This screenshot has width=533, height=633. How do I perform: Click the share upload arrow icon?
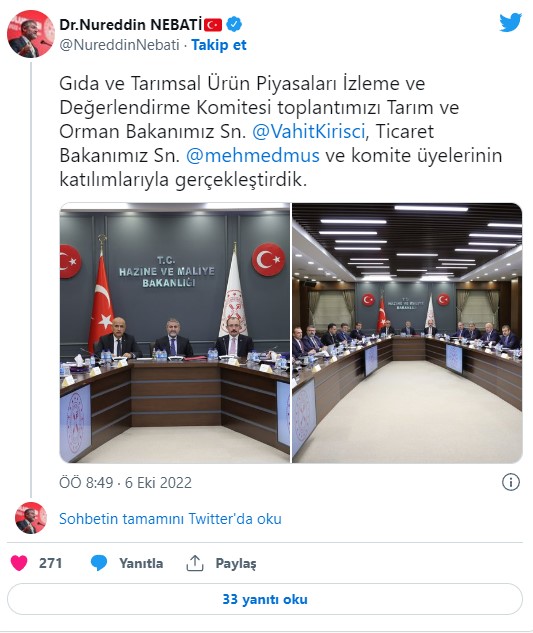pos(195,563)
